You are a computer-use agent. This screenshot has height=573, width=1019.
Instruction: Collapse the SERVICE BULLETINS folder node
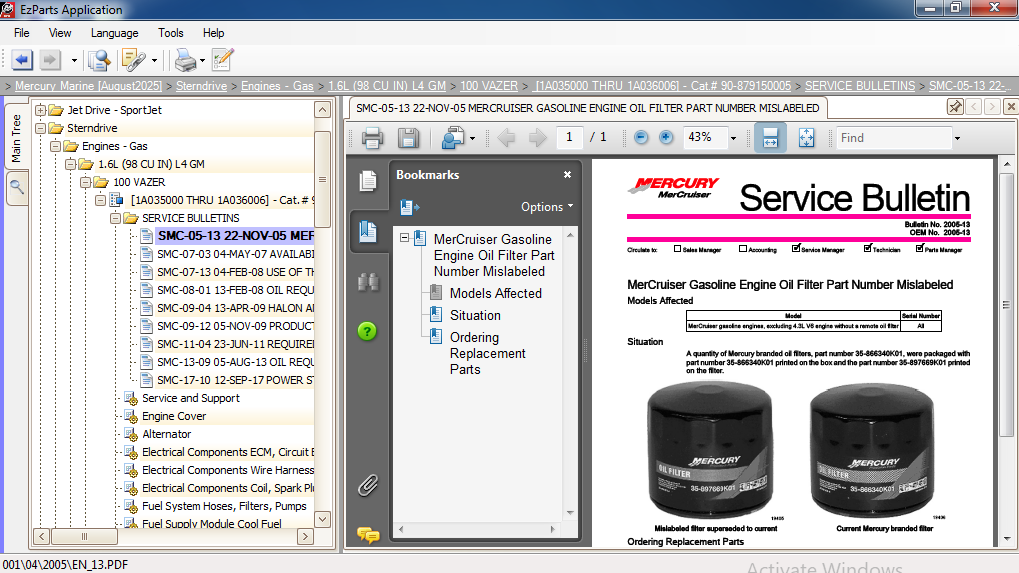[x=115, y=218]
